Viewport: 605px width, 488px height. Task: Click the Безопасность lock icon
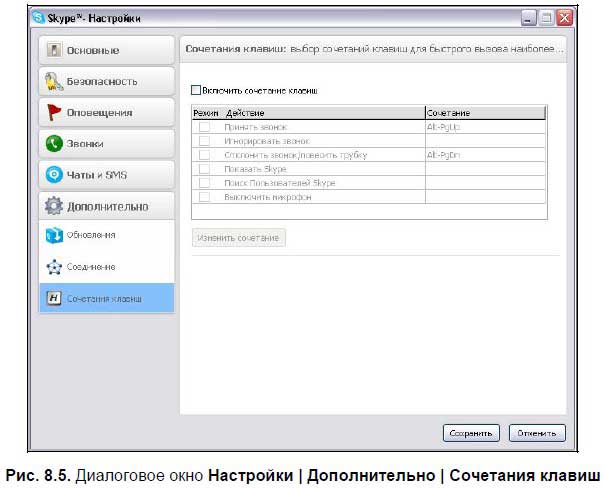coord(56,81)
